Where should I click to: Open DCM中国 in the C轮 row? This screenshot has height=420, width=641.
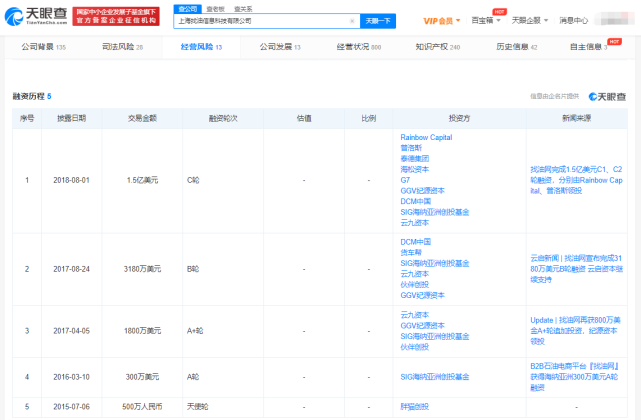coord(415,201)
